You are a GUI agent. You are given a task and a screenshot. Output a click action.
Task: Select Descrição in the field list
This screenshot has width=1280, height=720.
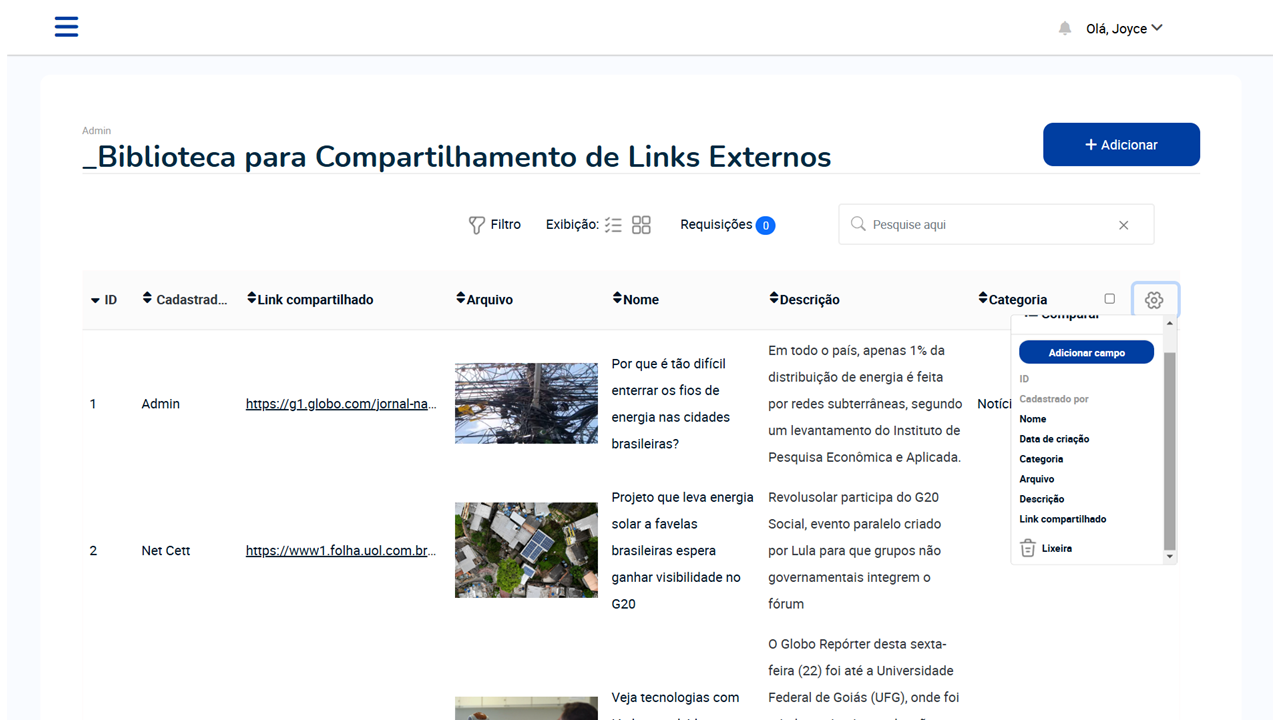coord(1042,499)
